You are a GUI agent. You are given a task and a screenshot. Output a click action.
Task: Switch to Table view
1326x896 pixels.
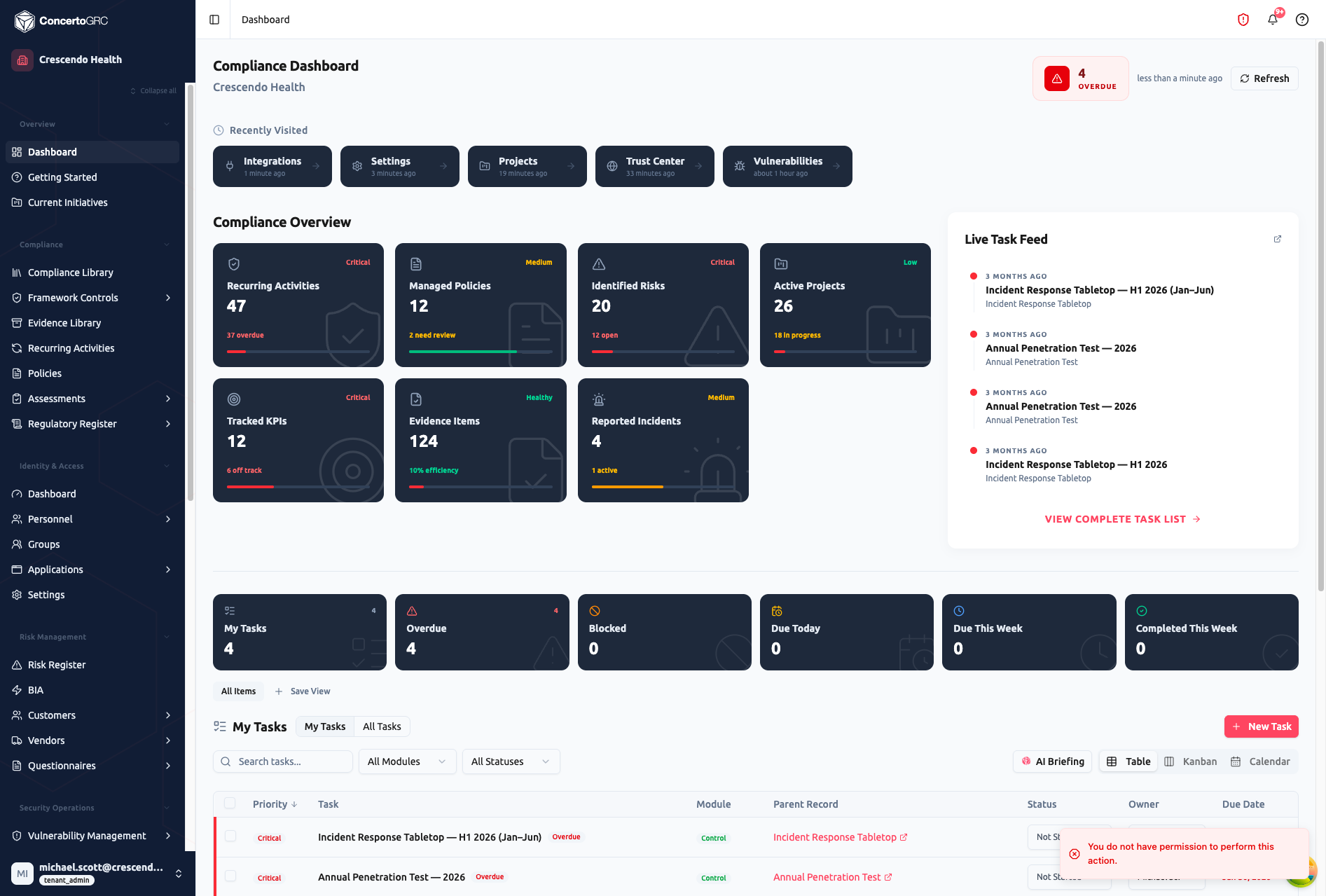pyautogui.click(x=1128, y=761)
